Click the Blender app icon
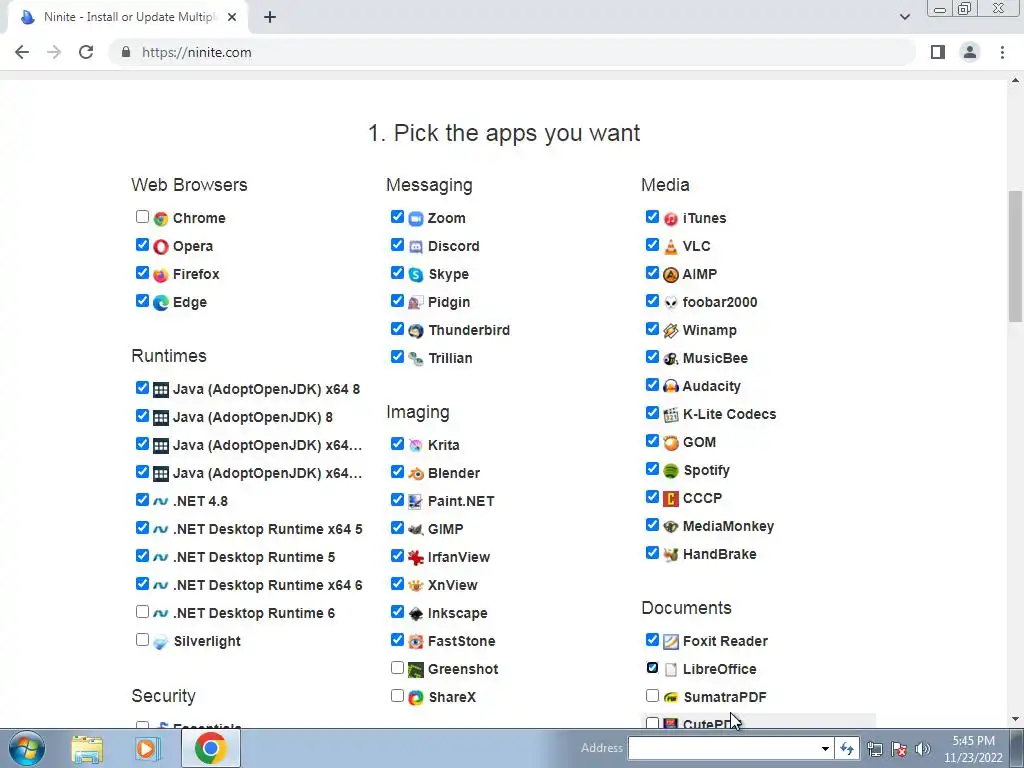The image size is (1024, 768). (x=416, y=473)
